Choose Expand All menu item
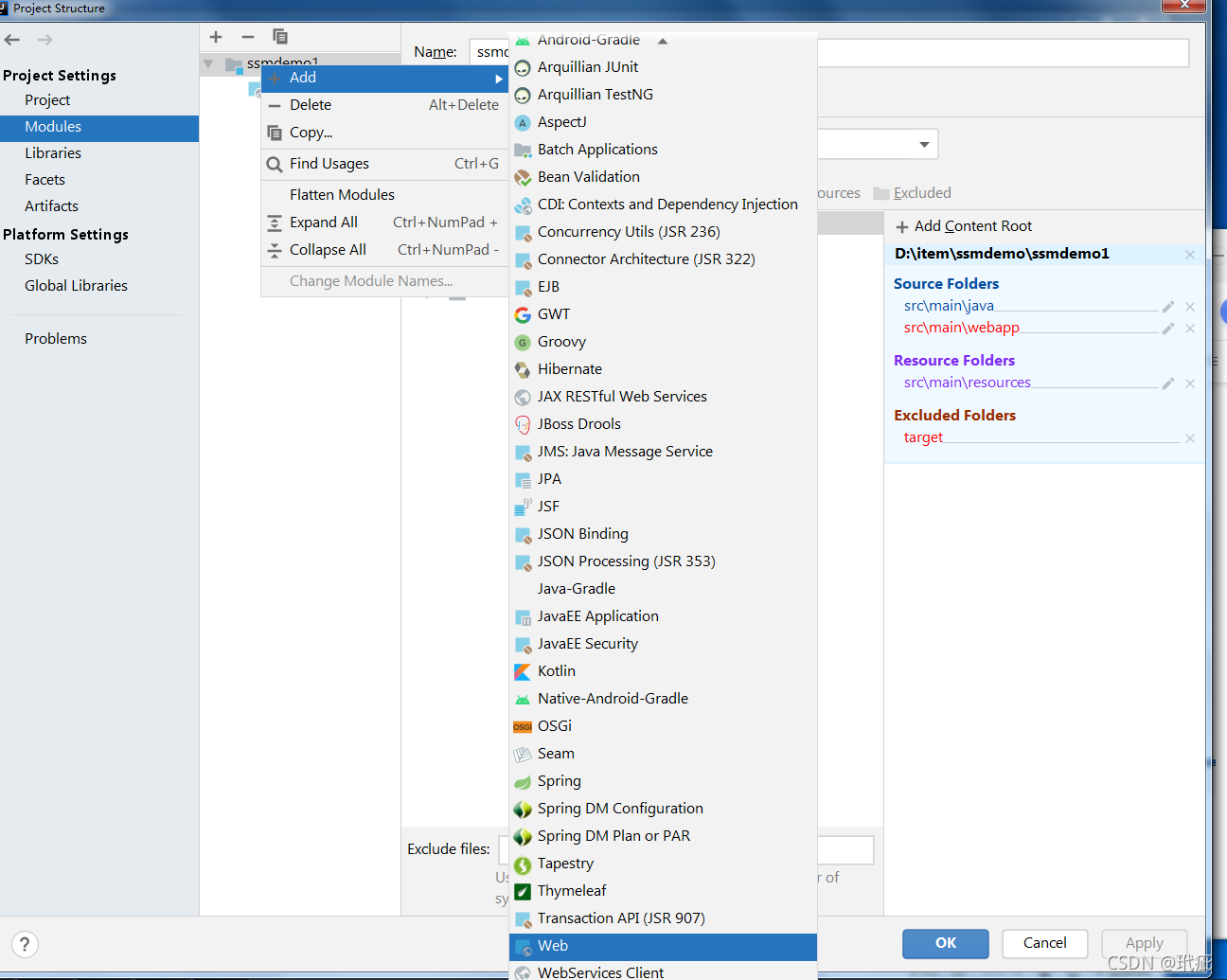The image size is (1227, 980). point(384,223)
